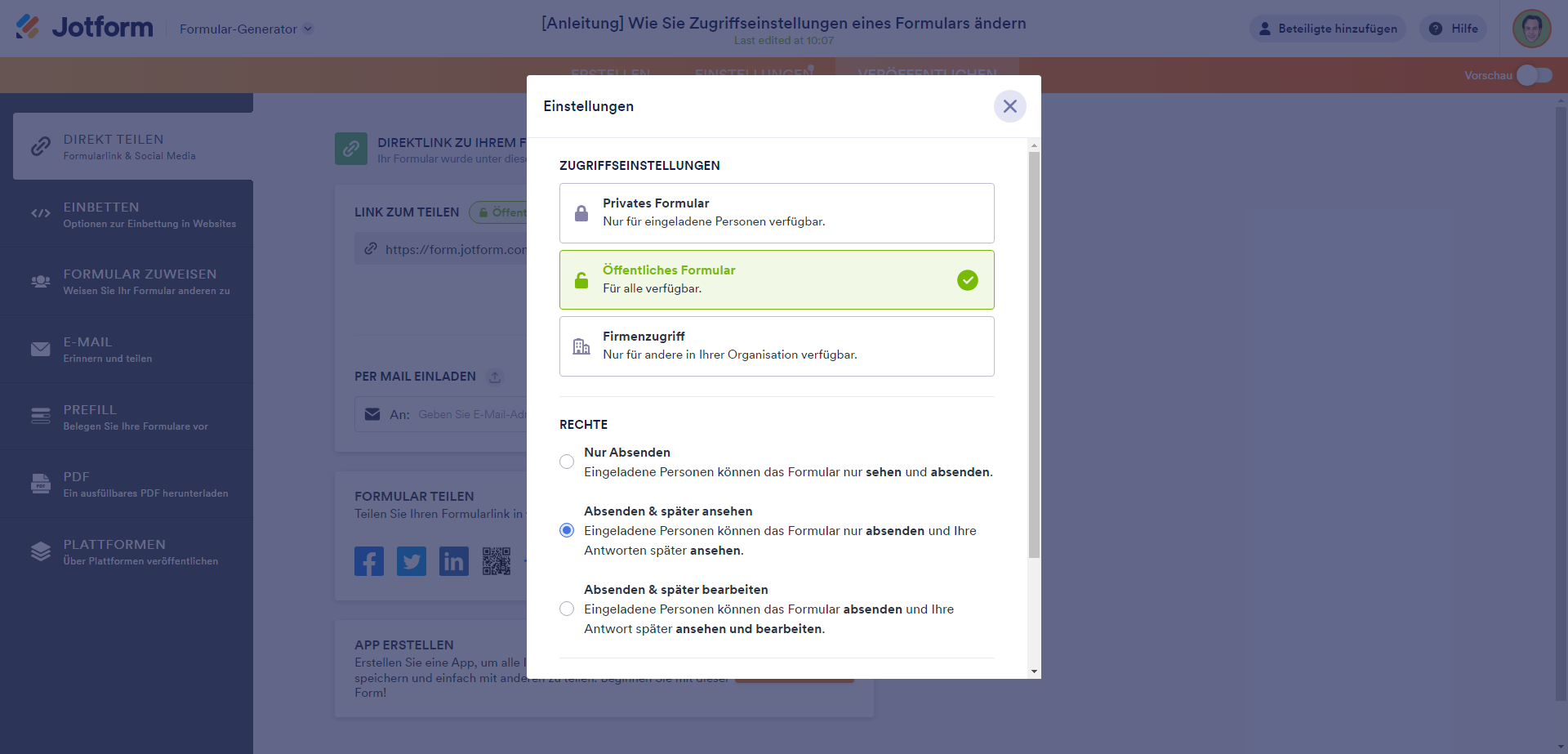
Task: Click the green checkmark on Öffentliches Formular
Action: pyautogui.click(x=968, y=280)
